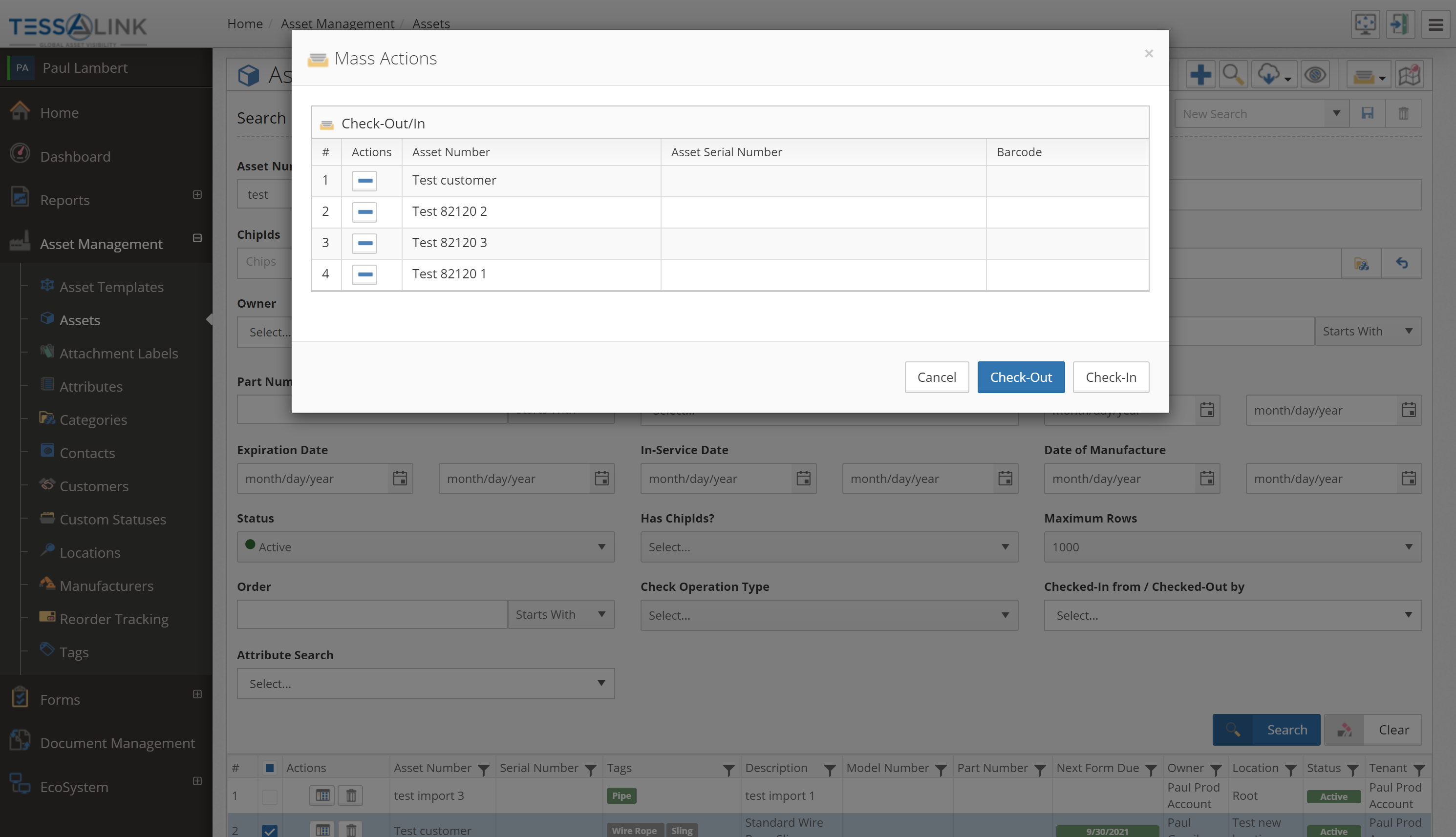Click Asset Management breadcrumb link

pos(338,23)
